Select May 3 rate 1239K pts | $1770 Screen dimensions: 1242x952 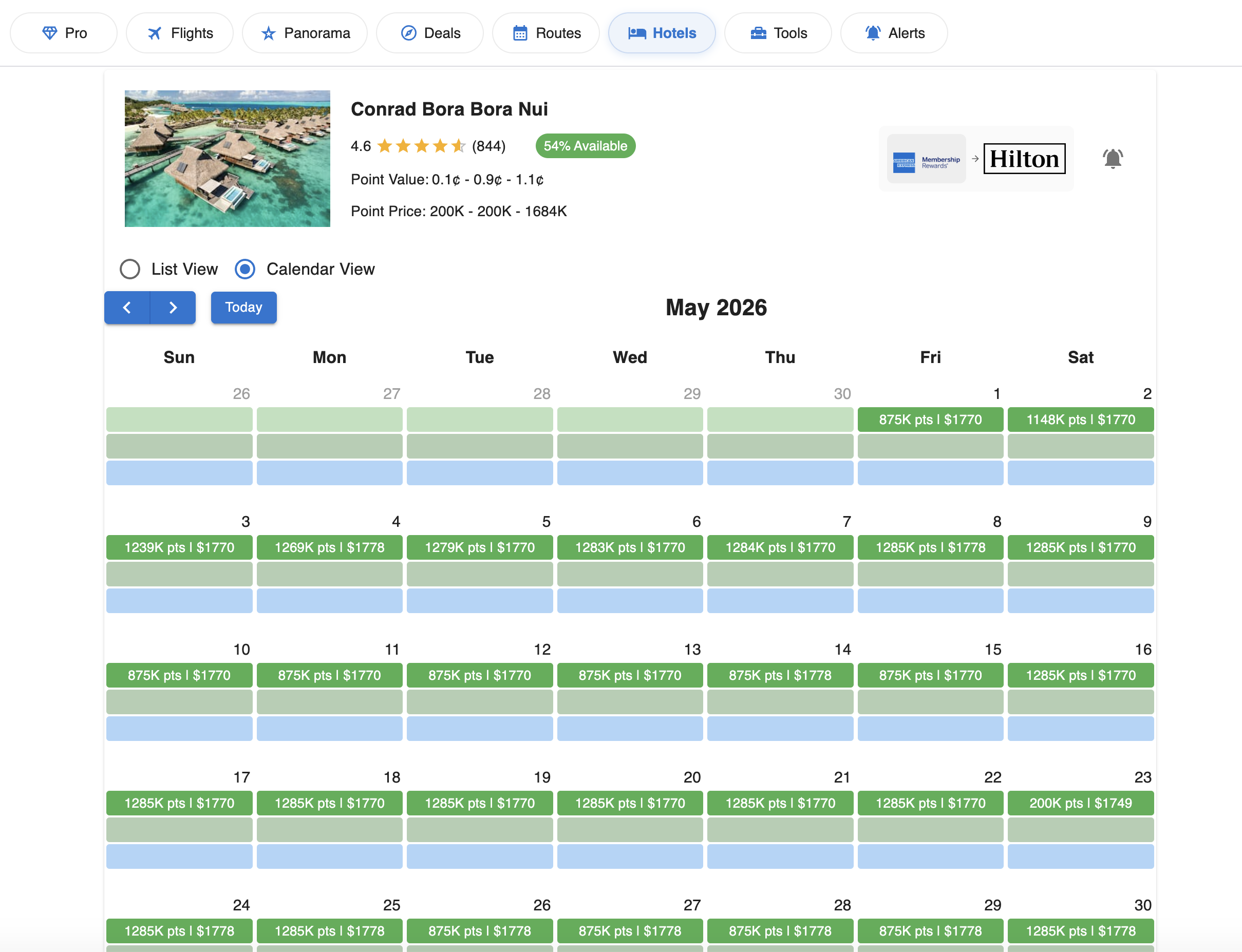click(179, 547)
